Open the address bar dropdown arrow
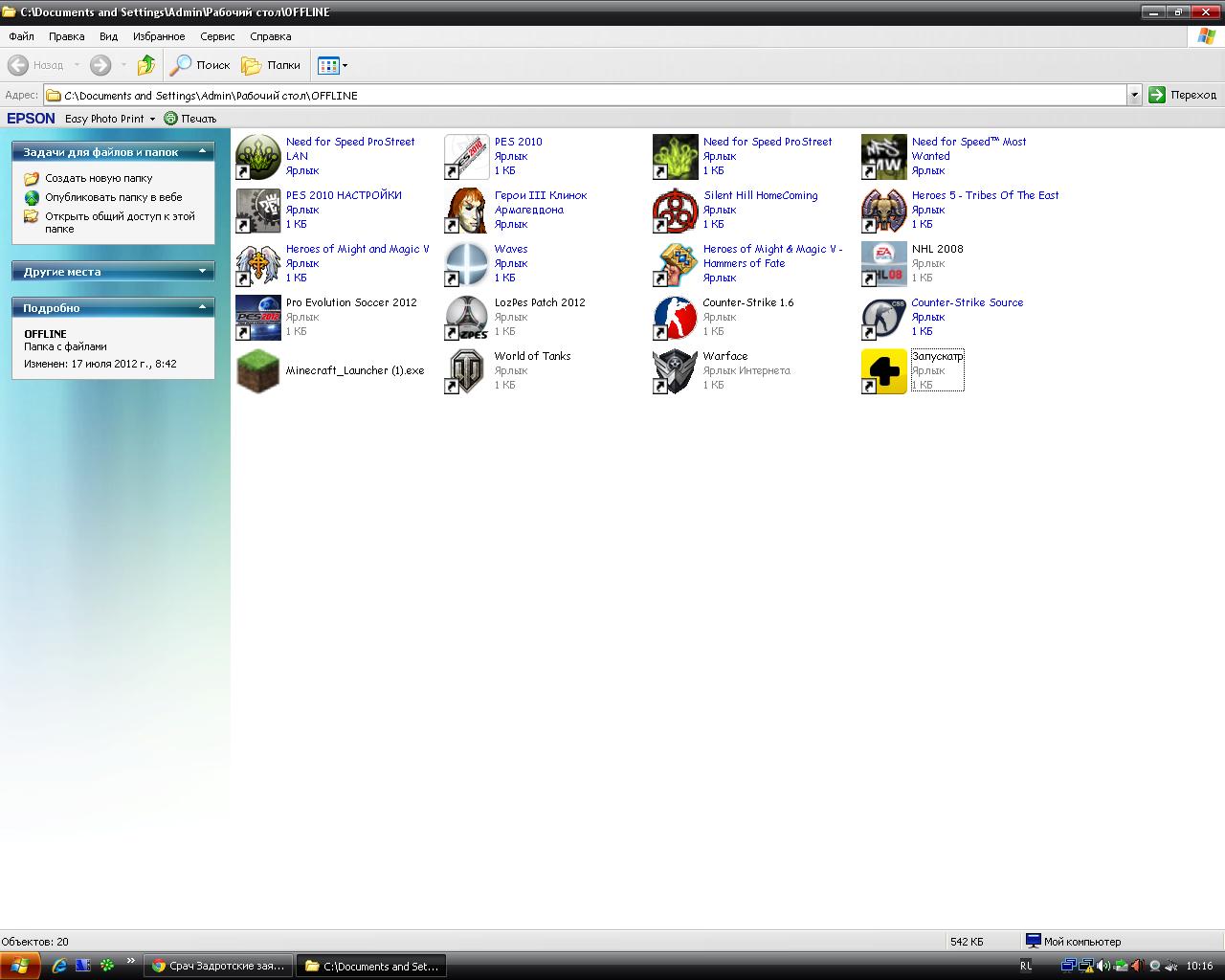The image size is (1225, 980). 1134,95
